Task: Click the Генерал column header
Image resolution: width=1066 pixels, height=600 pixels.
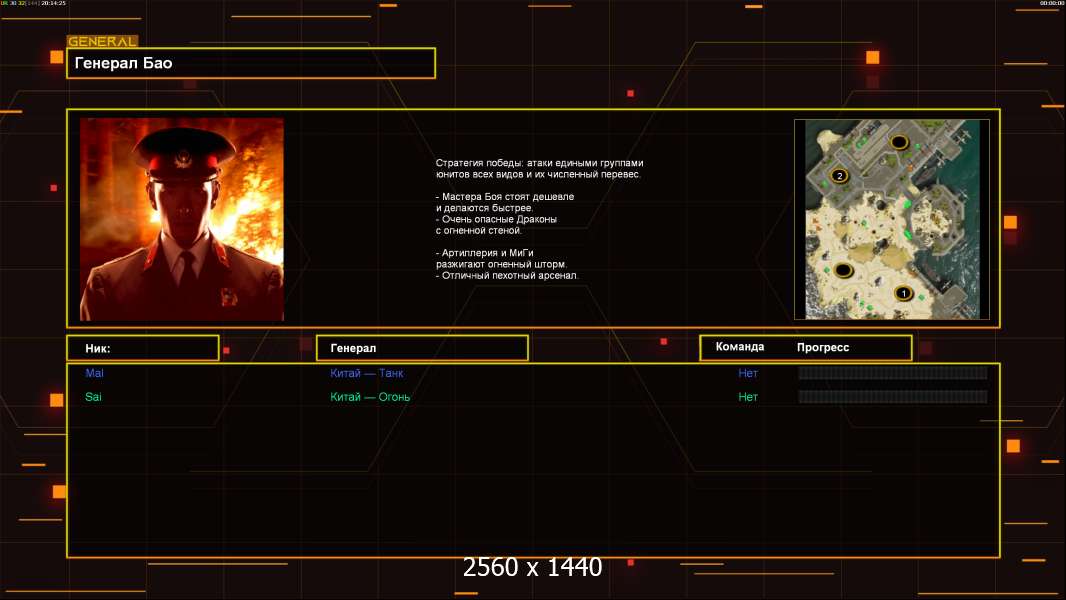Action: (422, 348)
